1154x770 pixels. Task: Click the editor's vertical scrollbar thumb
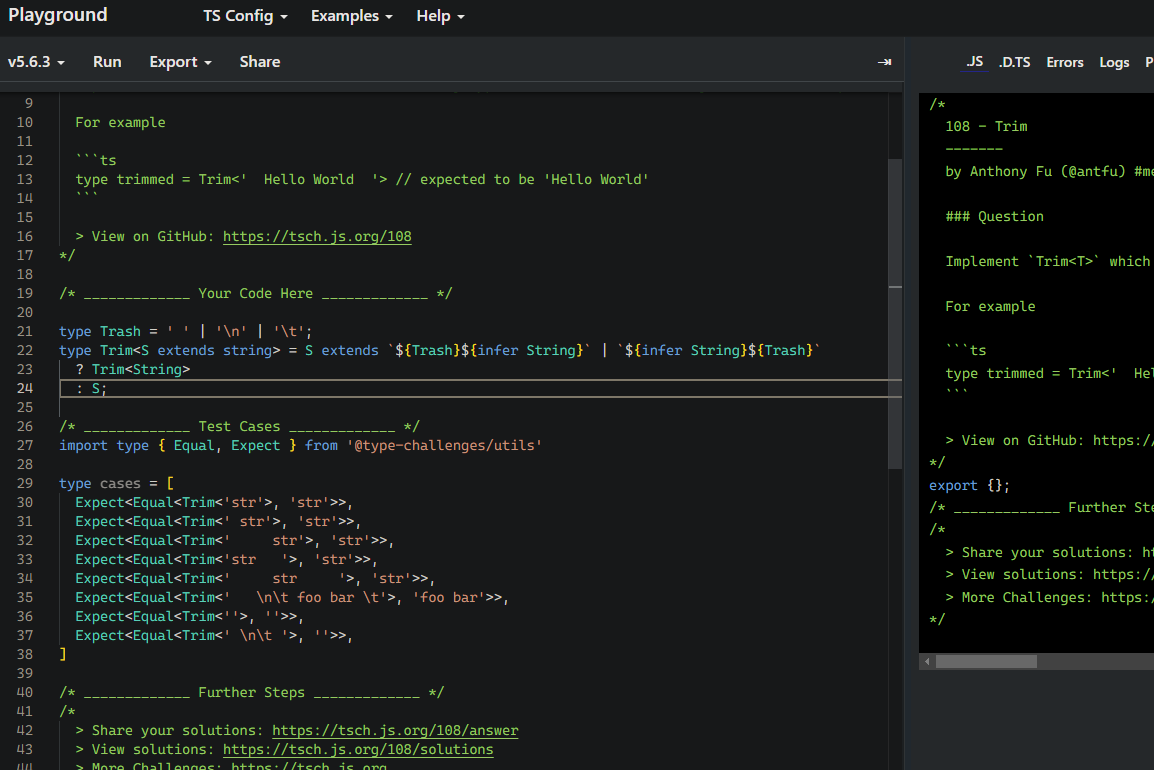[895, 312]
